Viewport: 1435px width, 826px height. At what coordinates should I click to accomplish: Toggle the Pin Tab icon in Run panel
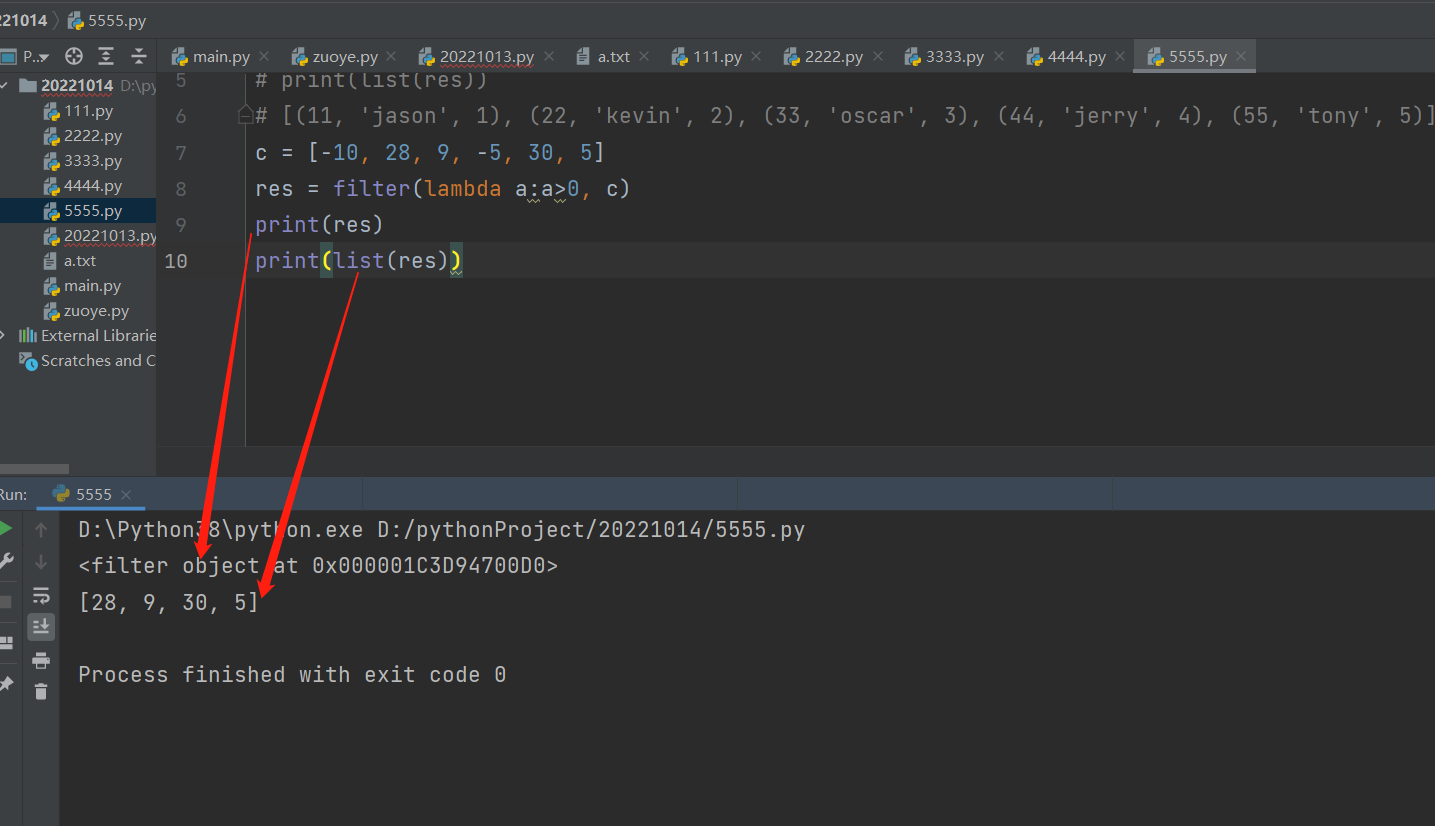[6, 684]
